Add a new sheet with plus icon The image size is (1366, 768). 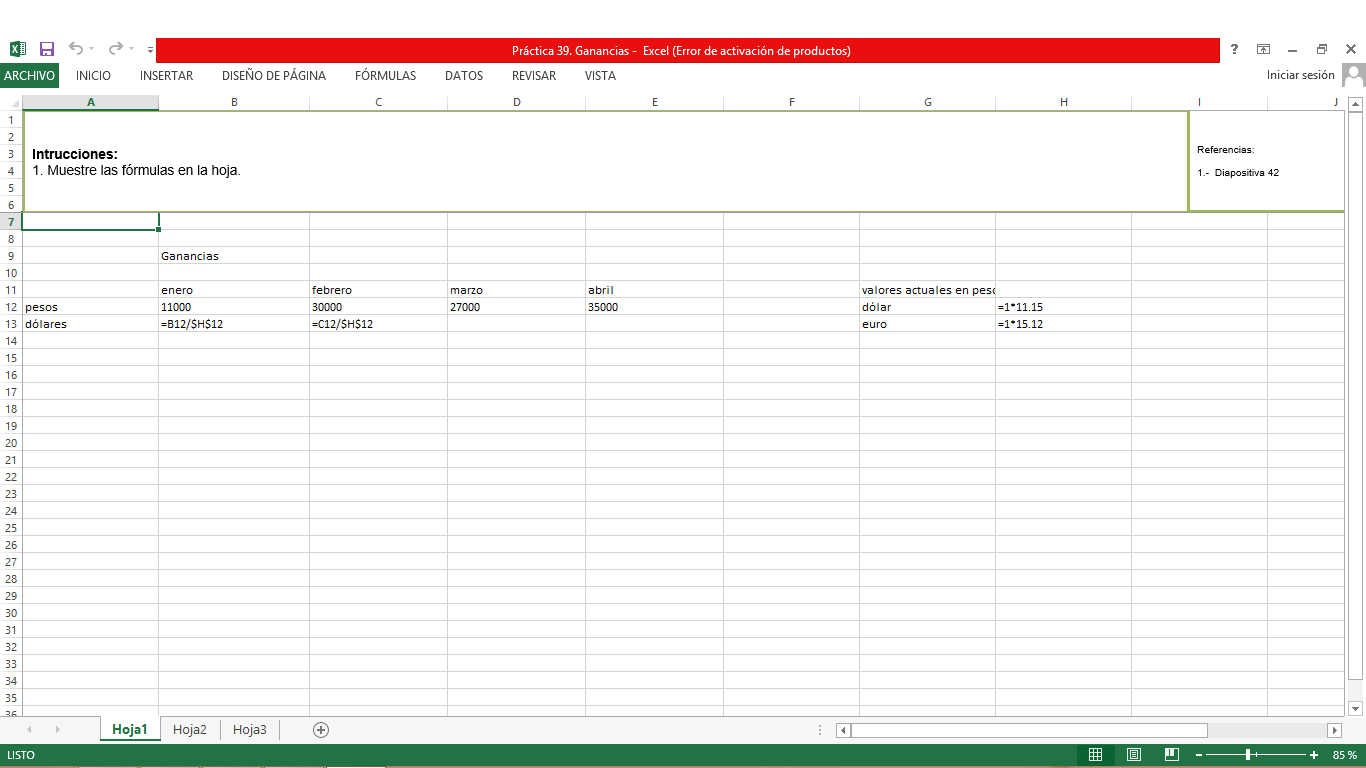(x=321, y=730)
